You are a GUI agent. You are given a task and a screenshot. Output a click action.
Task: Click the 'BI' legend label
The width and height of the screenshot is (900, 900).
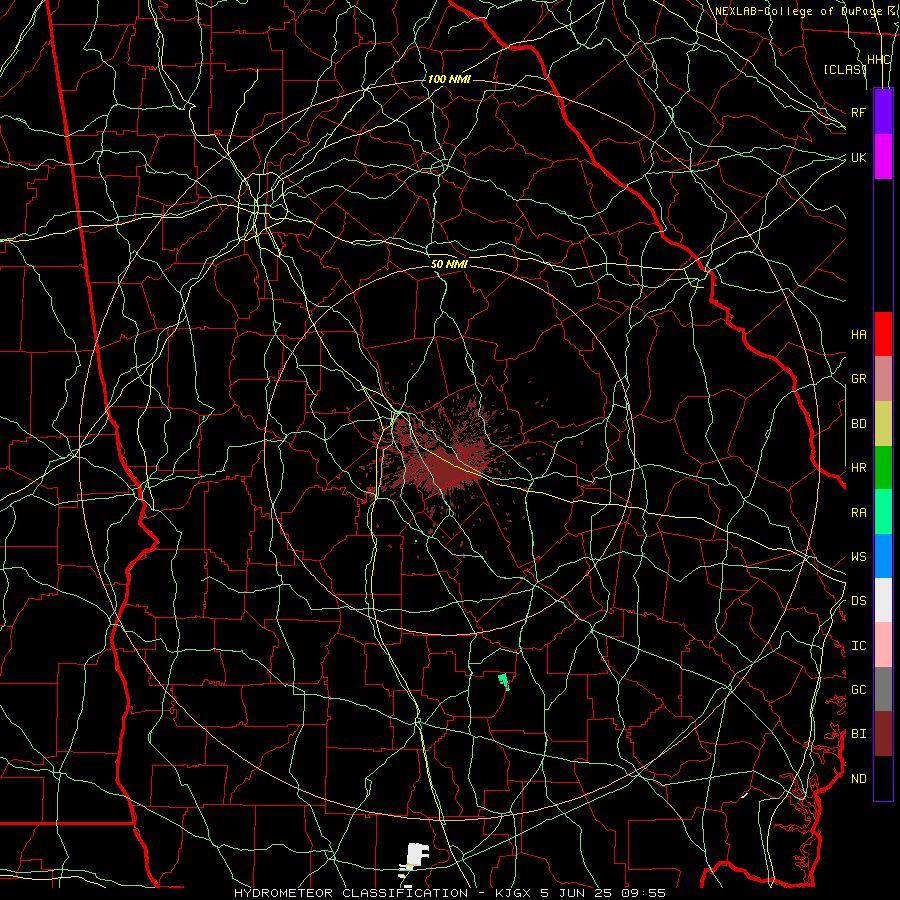click(859, 734)
